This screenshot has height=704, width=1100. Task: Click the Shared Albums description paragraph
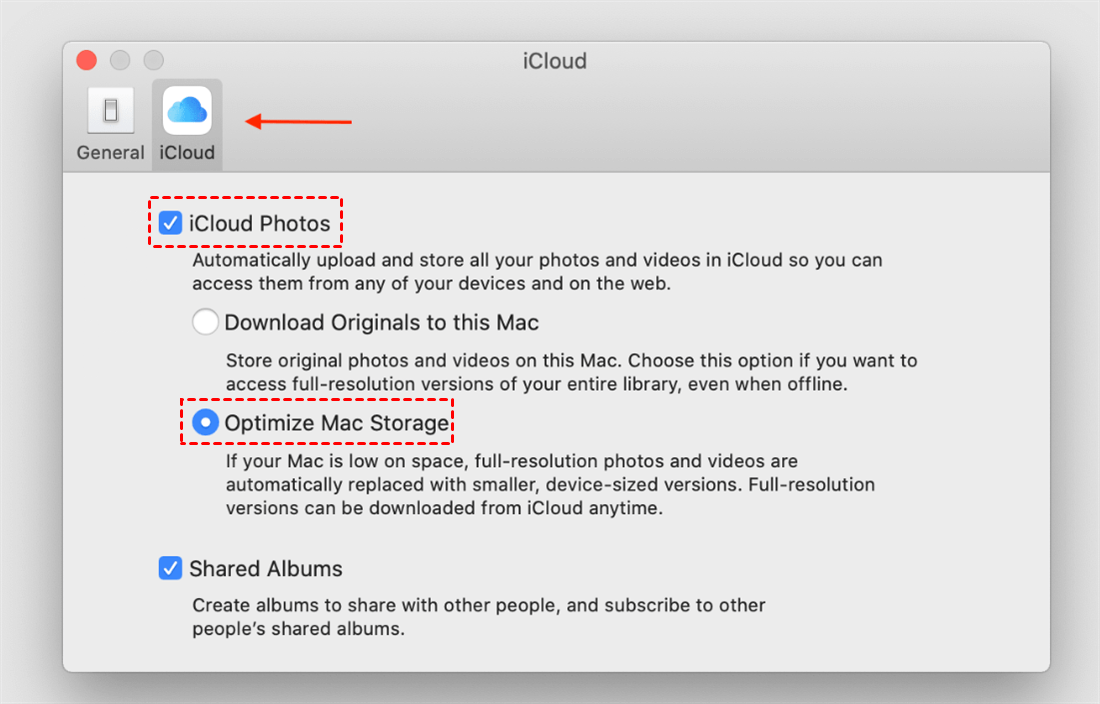[x=478, y=617]
